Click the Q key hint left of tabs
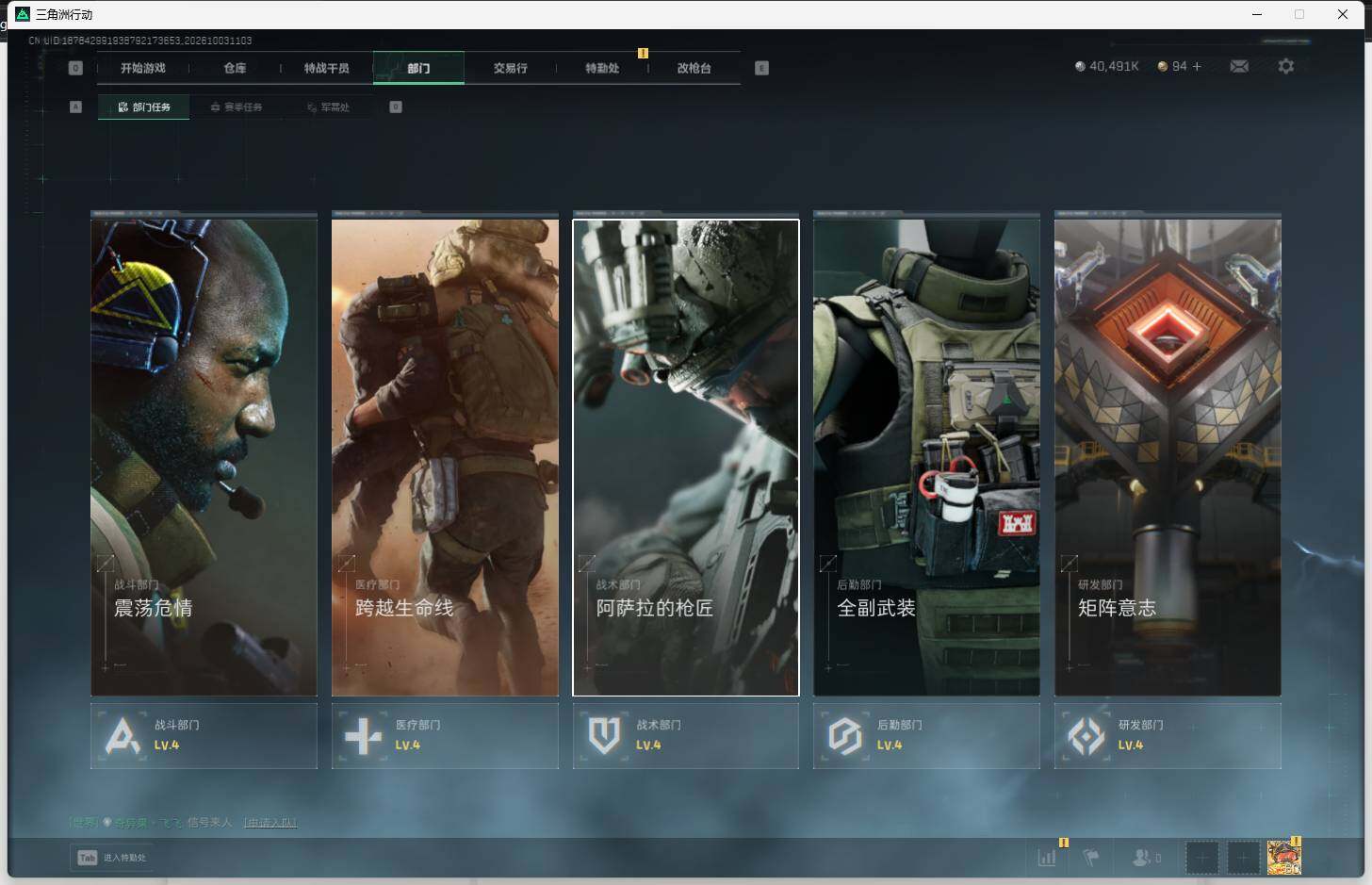1372x885 pixels. click(x=76, y=68)
